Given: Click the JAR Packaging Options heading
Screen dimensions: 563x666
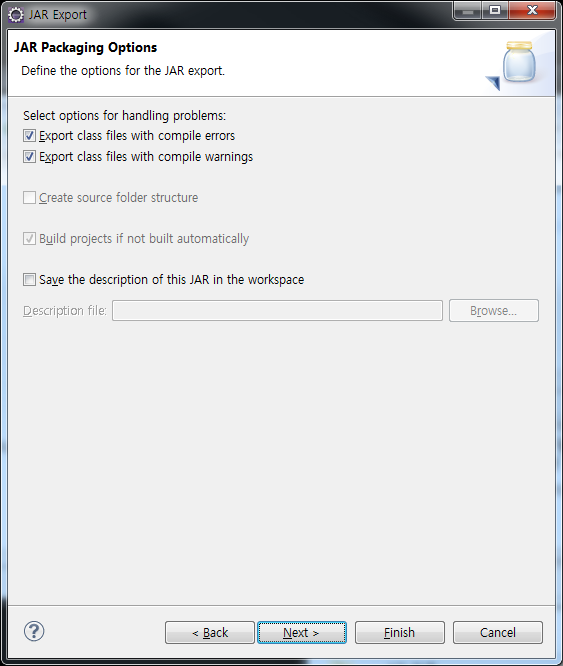Looking at the screenshot, I should (x=85, y=47).
